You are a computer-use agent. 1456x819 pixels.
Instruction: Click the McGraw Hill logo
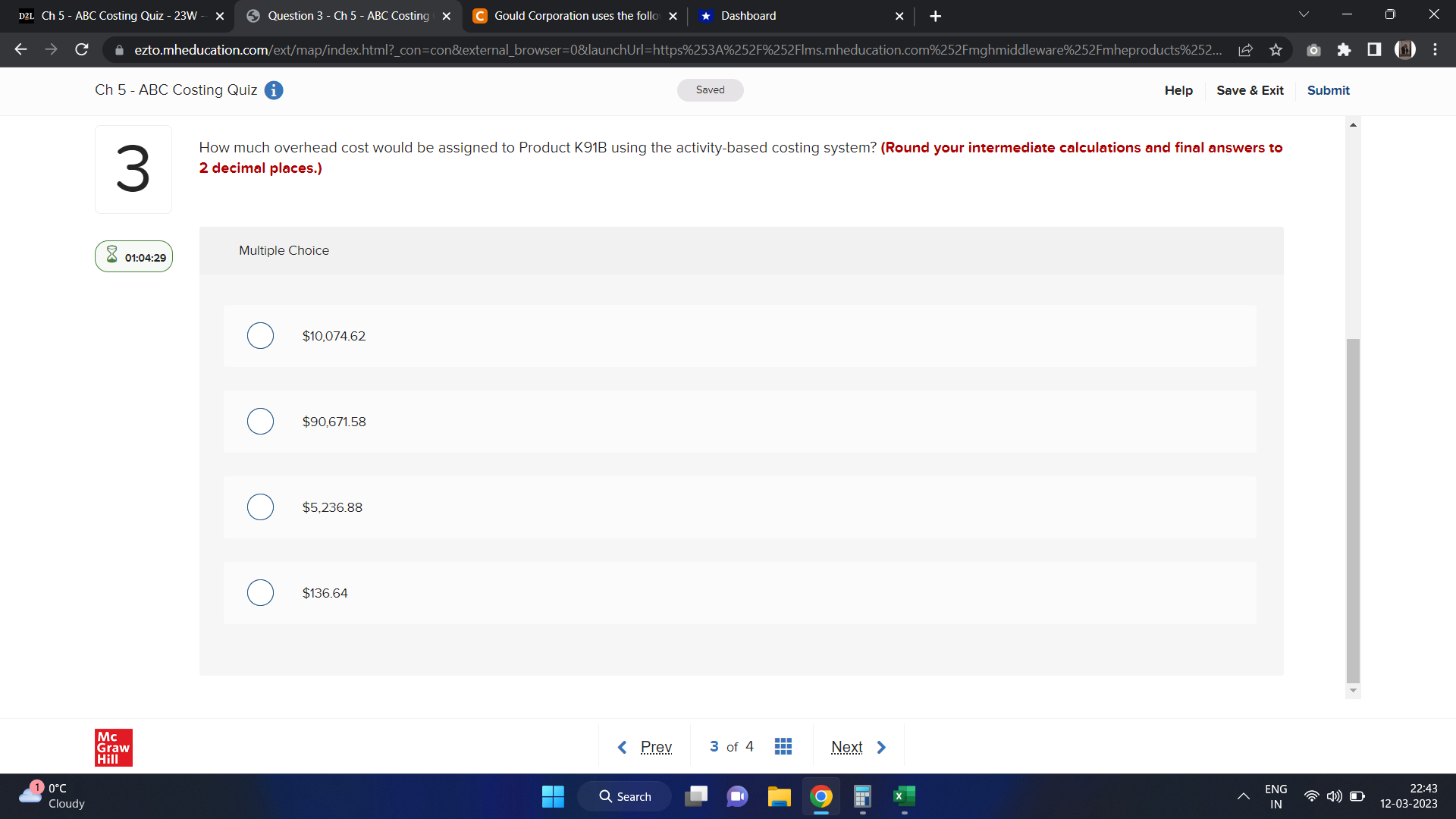pyautogui.click(x=113, y=747)
